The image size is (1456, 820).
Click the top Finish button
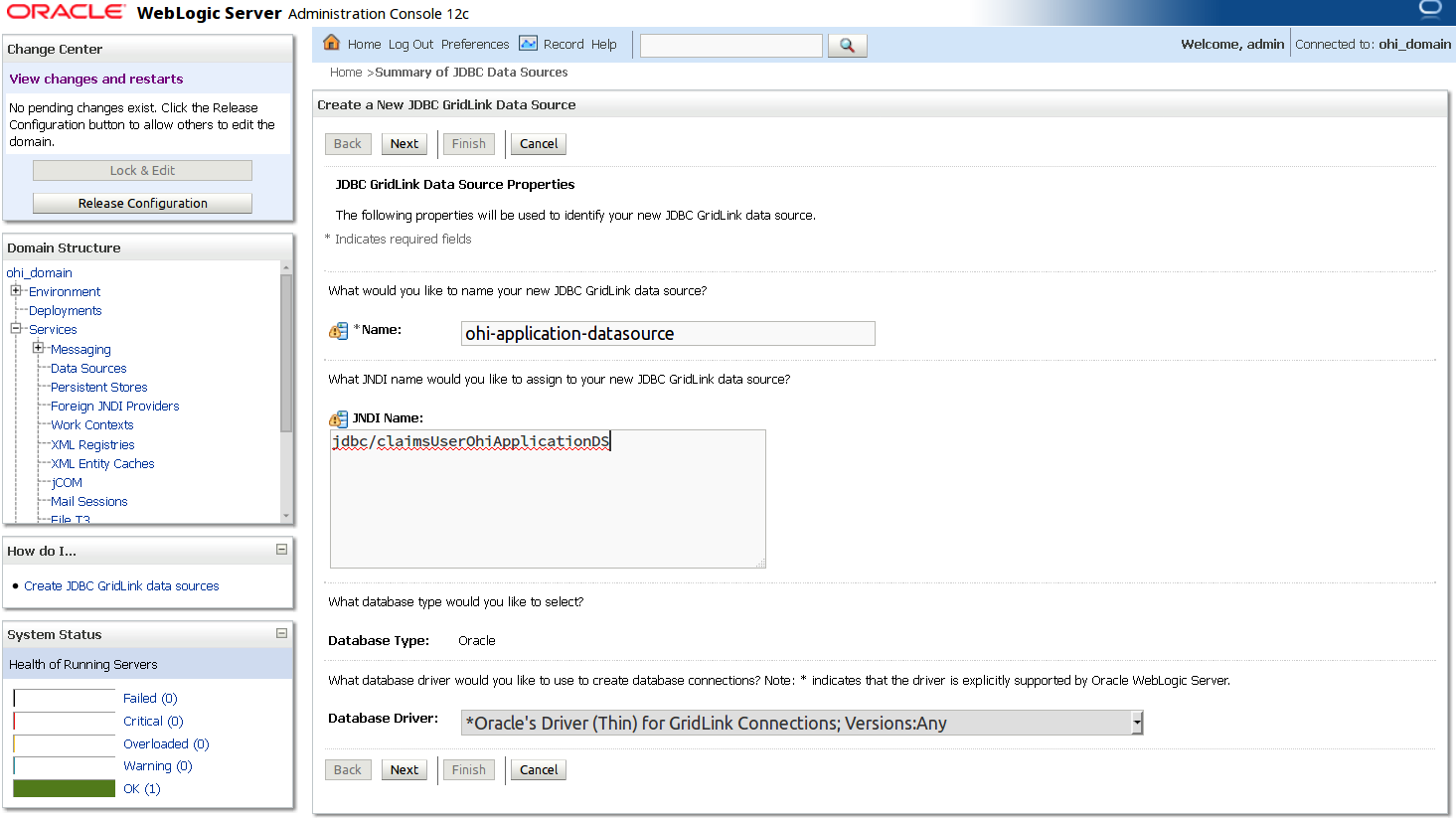point(469,144)
